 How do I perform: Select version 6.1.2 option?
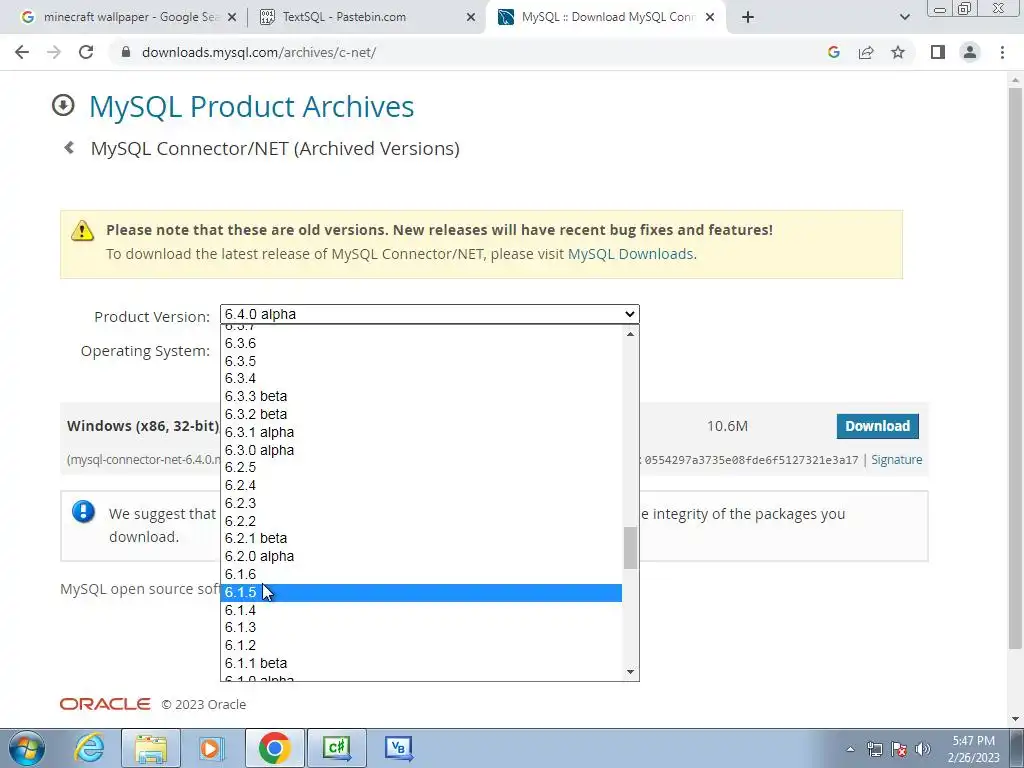pyautogui.click(x=421, y=645)
